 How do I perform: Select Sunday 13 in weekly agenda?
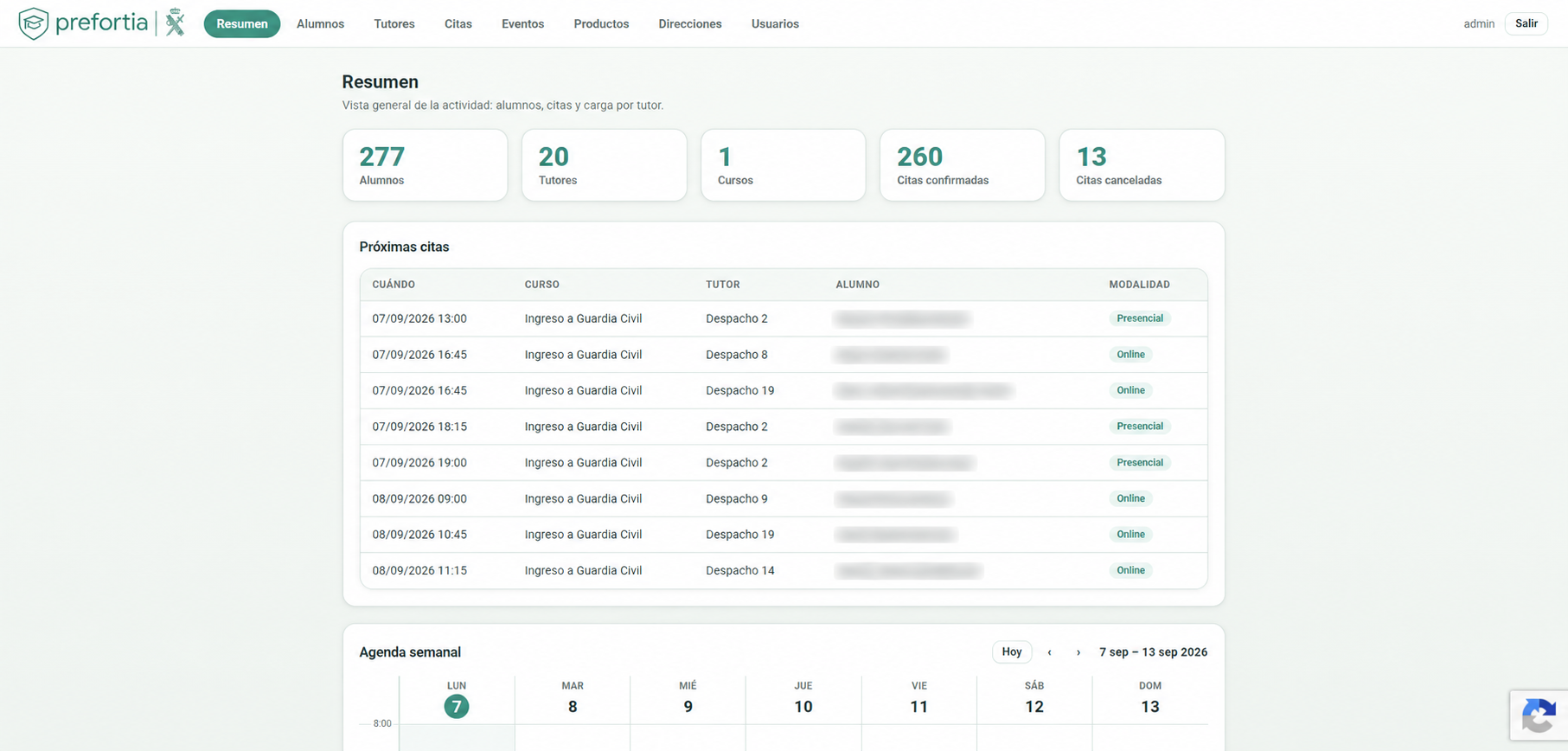point(1150,707)
